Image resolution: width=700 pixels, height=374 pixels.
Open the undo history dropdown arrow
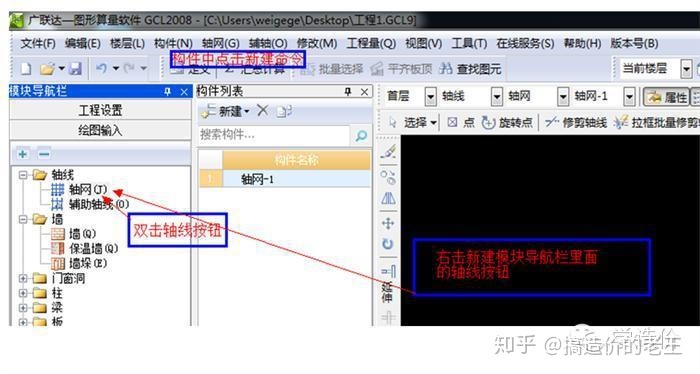click(116, 69)
